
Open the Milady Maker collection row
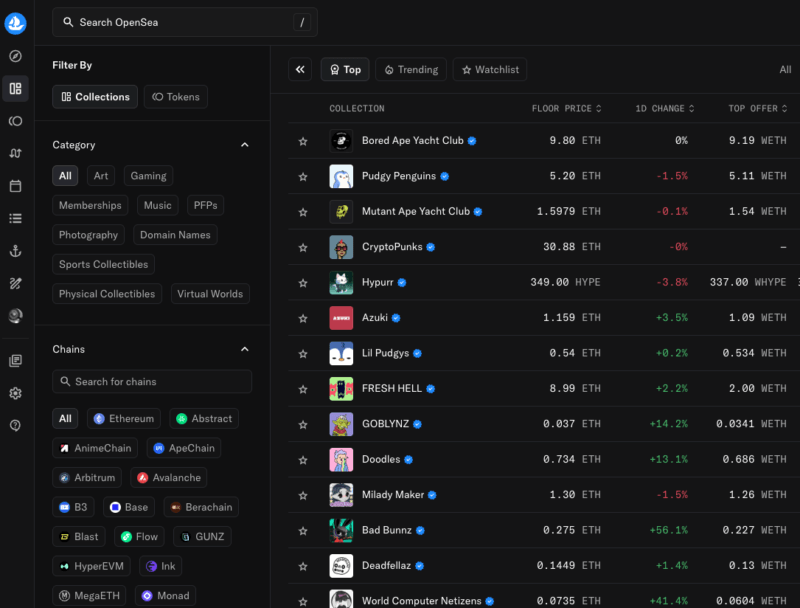pyautogui.click(x=544, y=495)
